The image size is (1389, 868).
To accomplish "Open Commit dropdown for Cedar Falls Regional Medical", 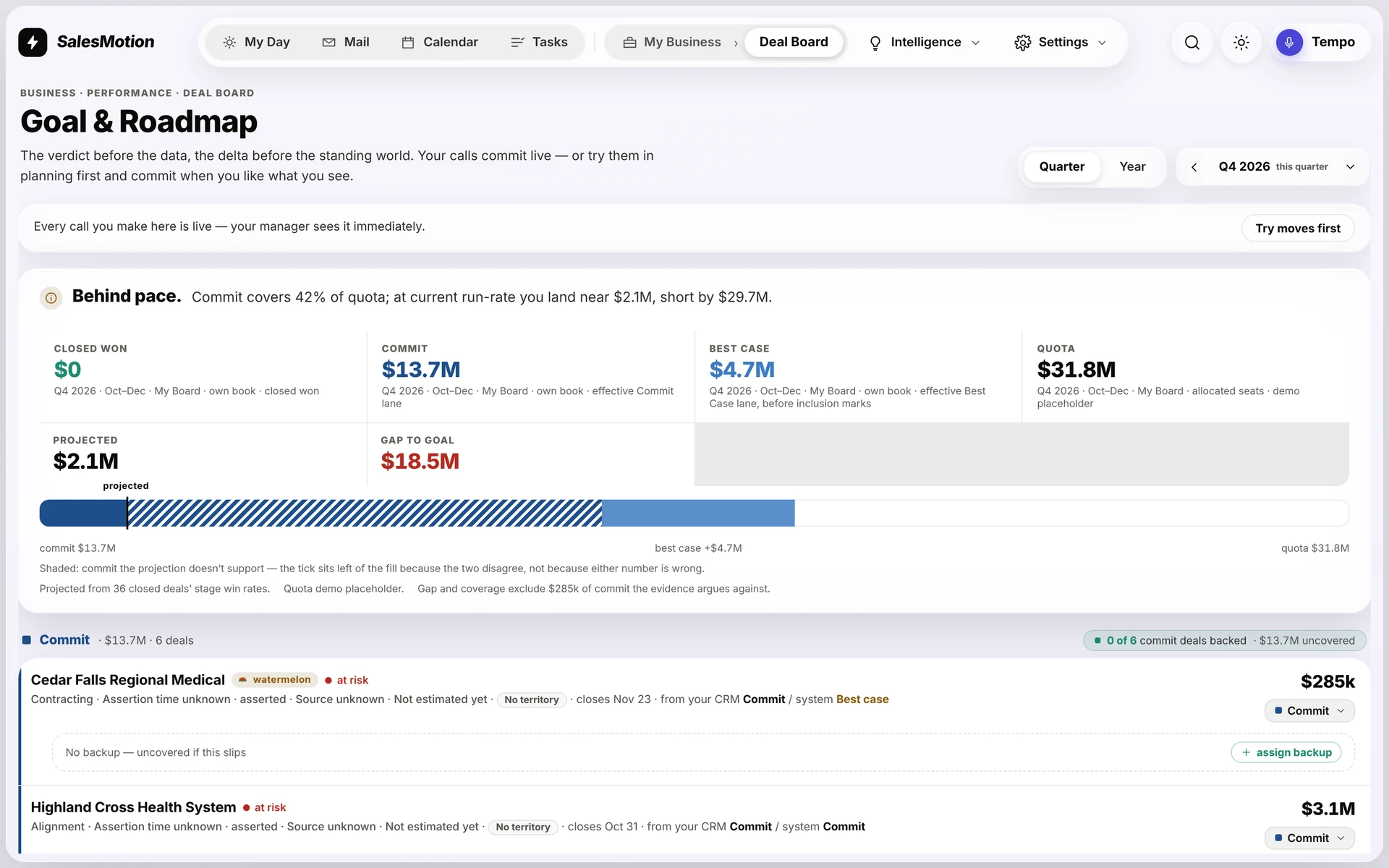I will click(1309, 711).
